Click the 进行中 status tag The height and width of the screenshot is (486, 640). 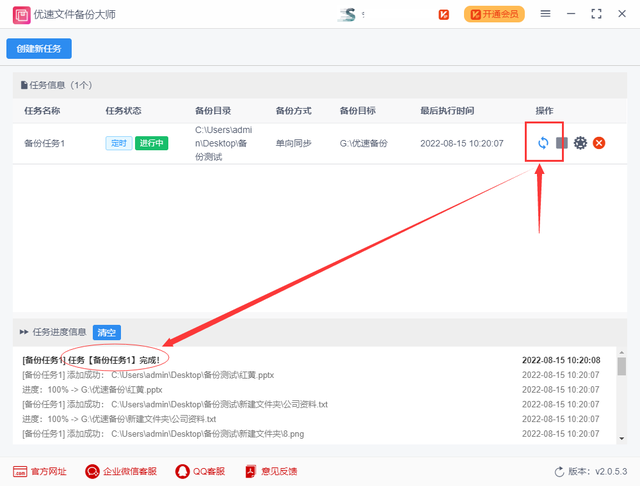[151, 143]
